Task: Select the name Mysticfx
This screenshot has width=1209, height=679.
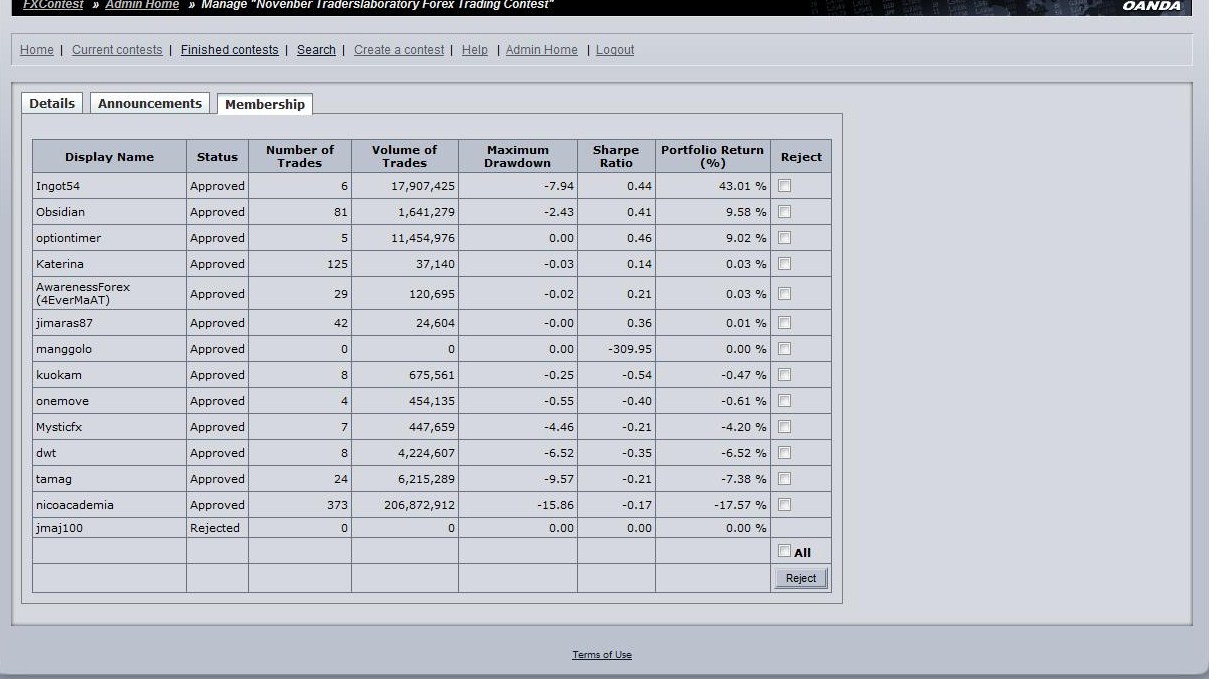Action: (x=59, y=427)
